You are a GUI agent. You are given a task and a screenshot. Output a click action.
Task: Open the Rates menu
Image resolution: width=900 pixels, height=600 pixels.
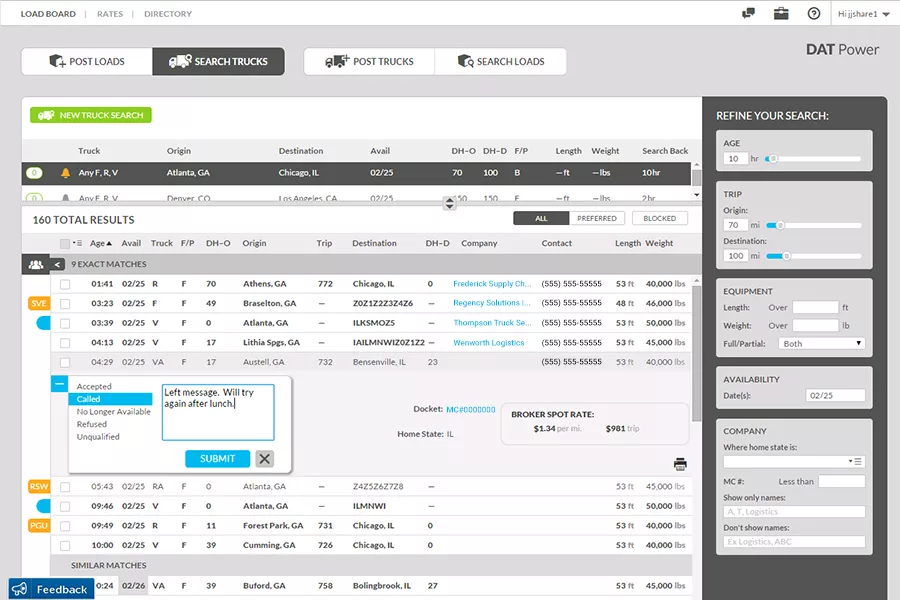coord(110,14)
